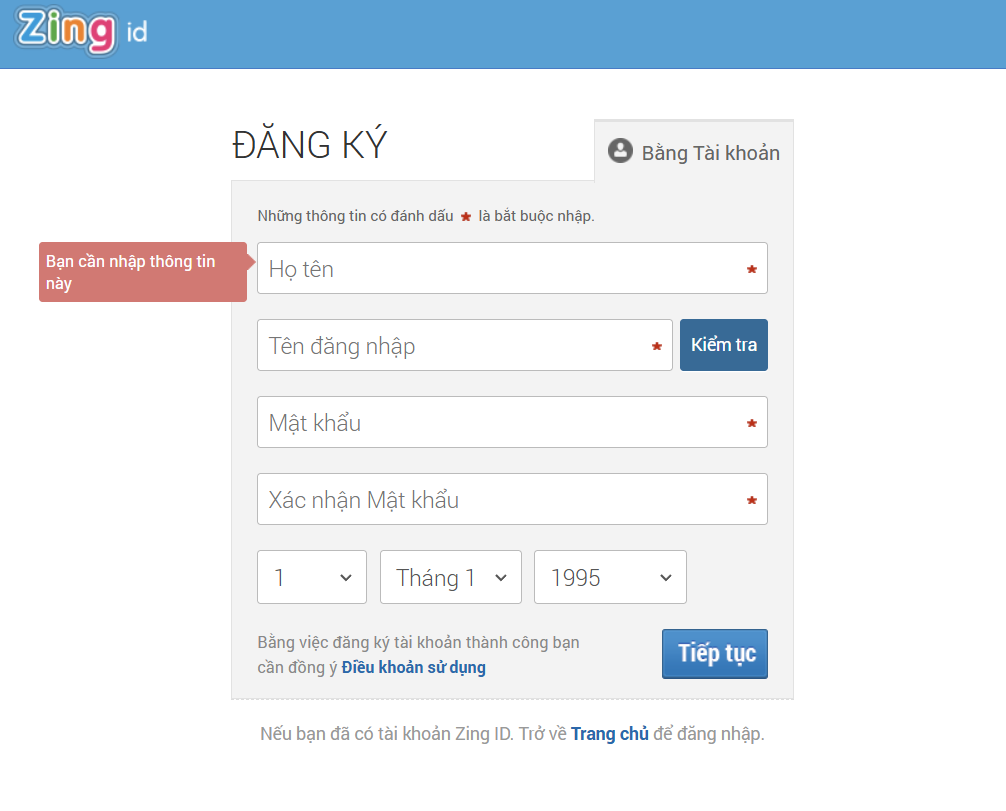Click the Tiếp tục button
This screenshot has width=1006, height=811.
[714, 654]
